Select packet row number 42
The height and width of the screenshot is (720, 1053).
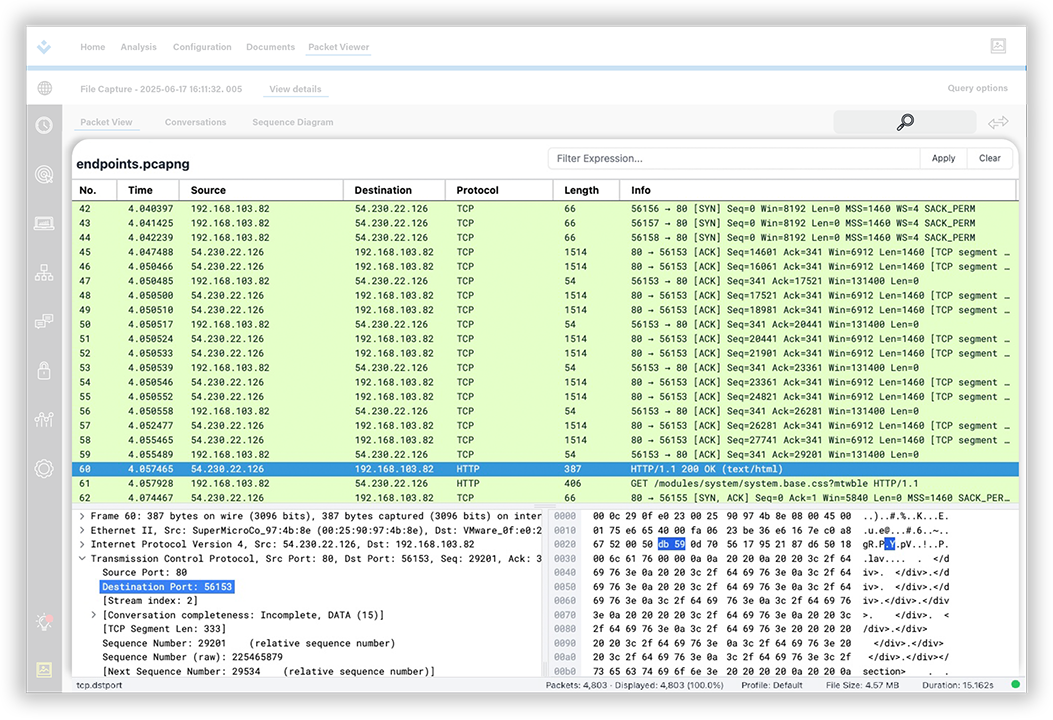pyautogui.click(x=545, y=209)
